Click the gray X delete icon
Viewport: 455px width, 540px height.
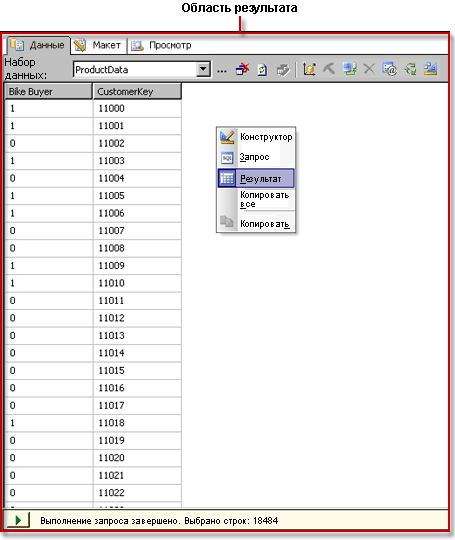tap(369, 69)
